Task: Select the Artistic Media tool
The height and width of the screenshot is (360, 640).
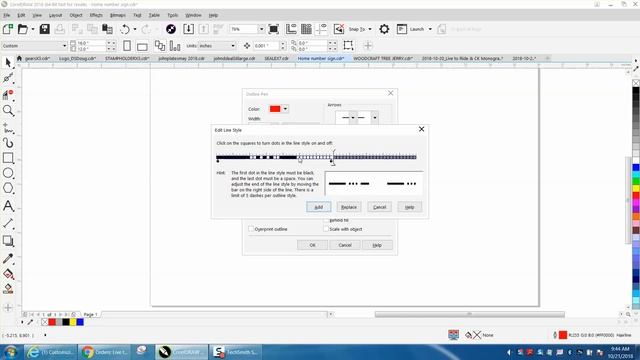Action: (8, 143)
